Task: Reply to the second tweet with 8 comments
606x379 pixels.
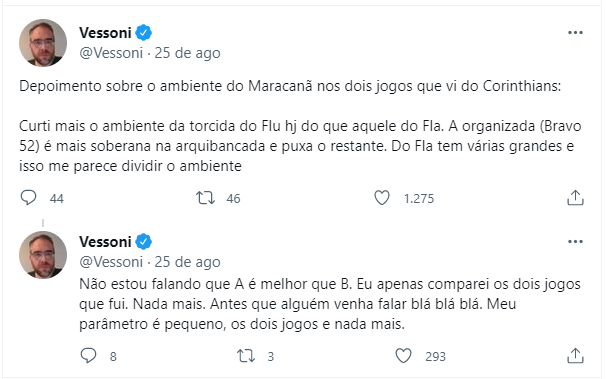Action: click(x=89, y=355)
